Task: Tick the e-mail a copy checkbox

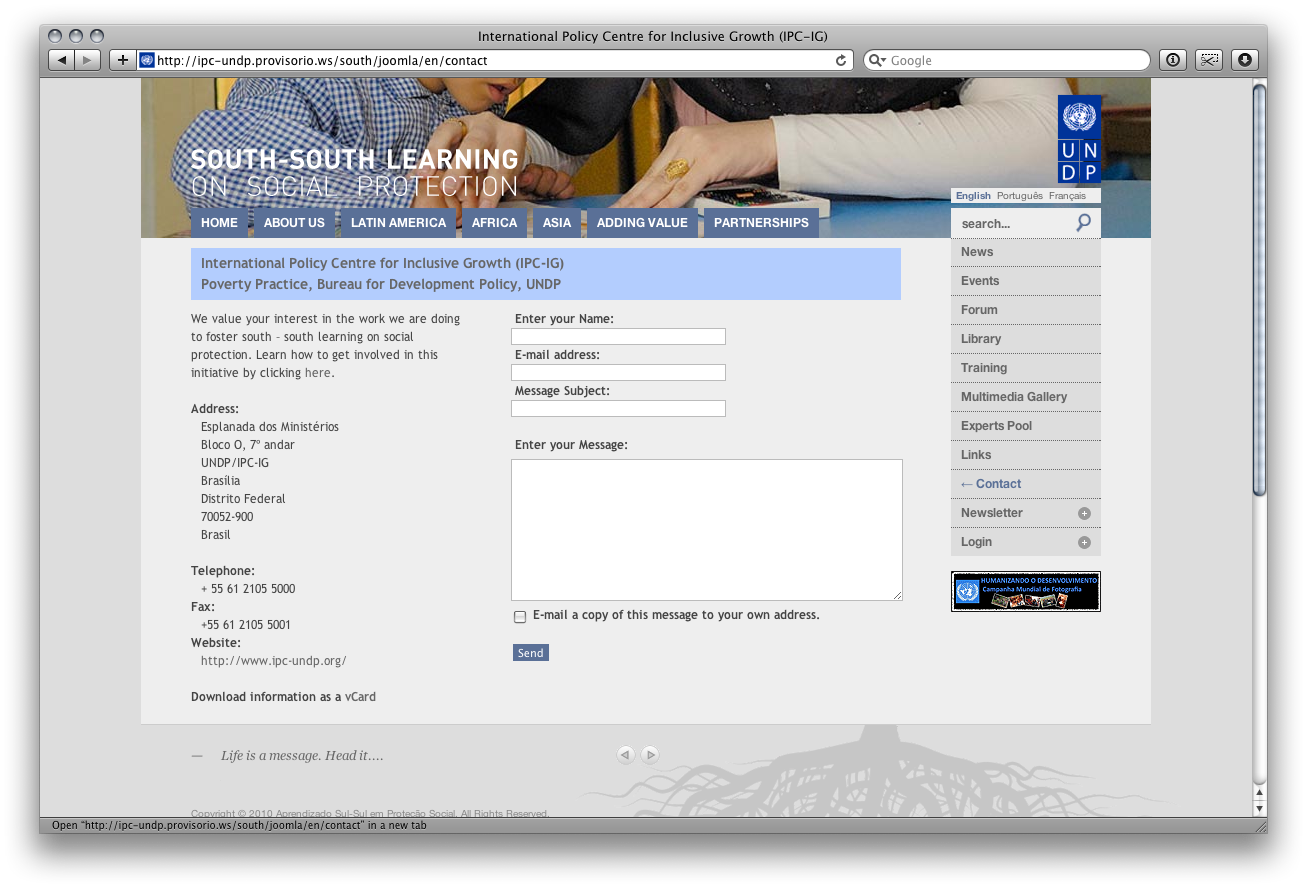Action: coord(520,617)
